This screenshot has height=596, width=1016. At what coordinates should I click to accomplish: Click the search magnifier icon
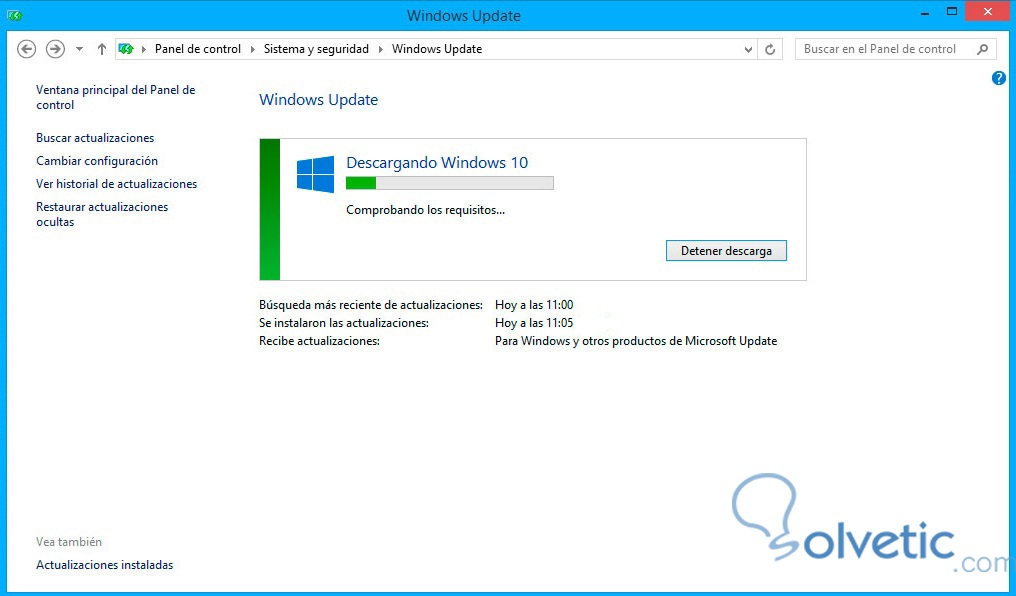point(982,49)
